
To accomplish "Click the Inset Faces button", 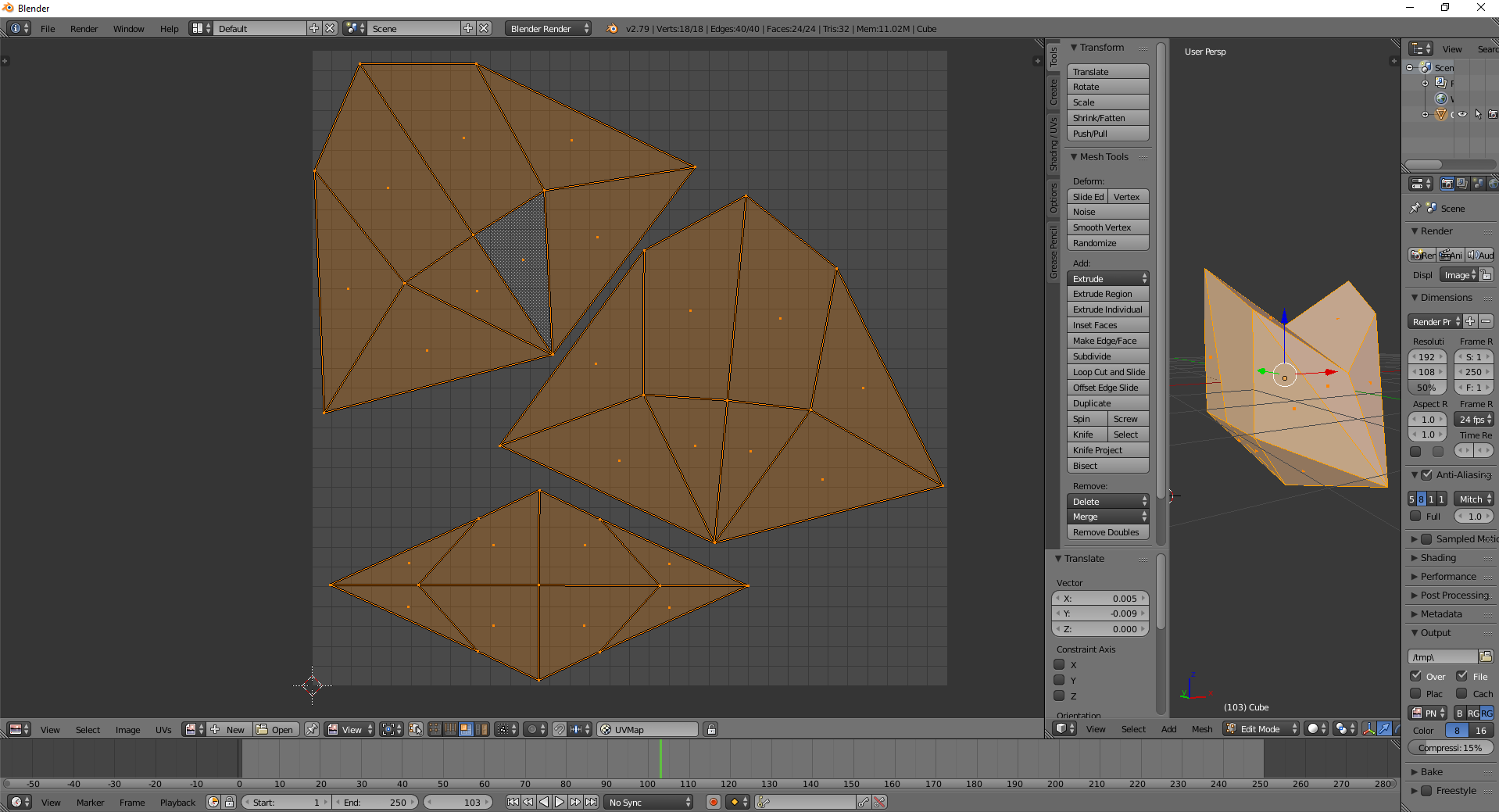I will tap(1108, 325).
